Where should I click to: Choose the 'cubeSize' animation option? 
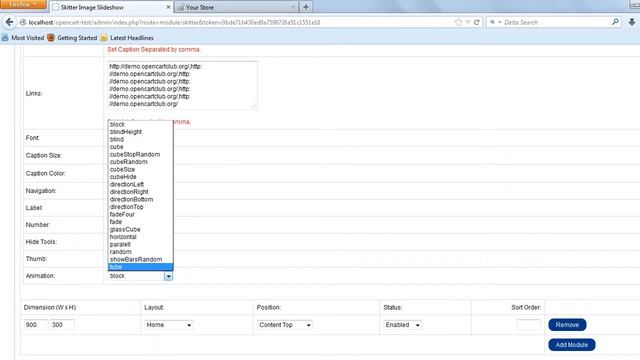(140, 169)
